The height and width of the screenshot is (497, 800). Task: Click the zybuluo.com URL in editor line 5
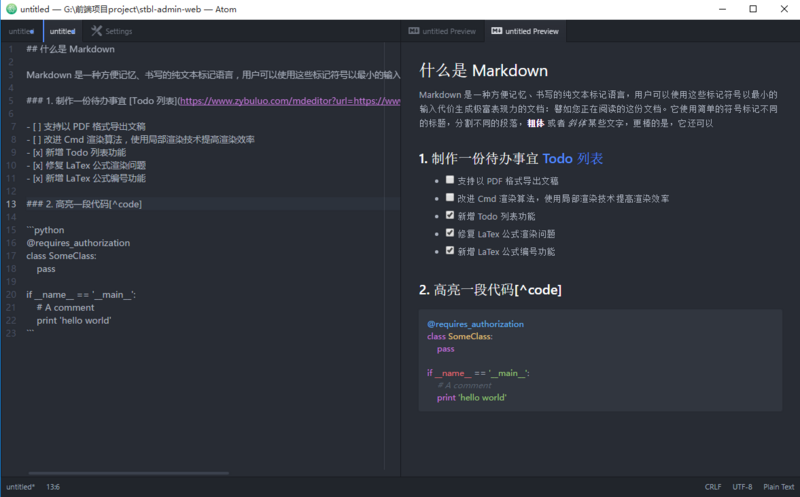(290, 101)
